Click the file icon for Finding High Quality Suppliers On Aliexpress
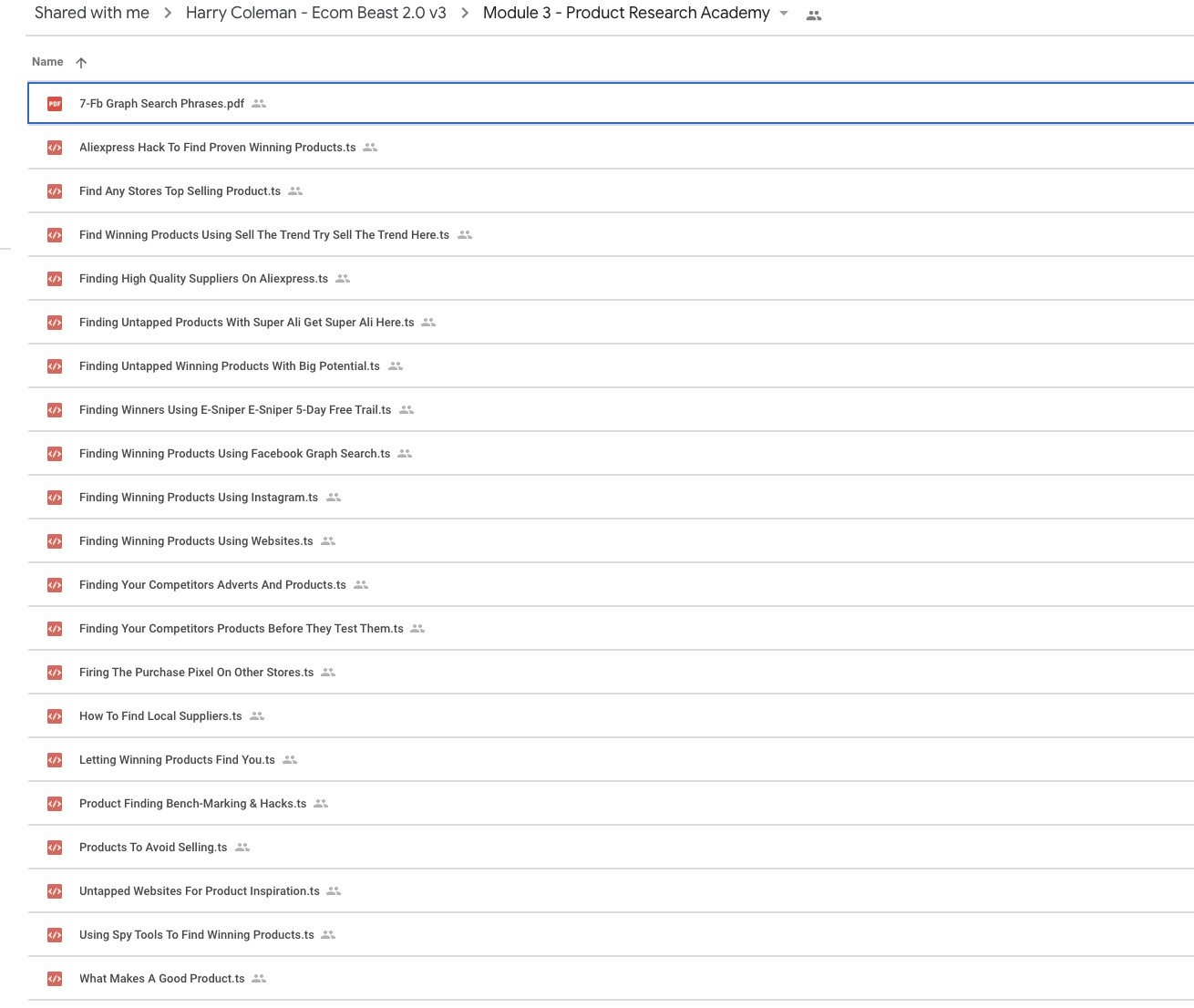1194x1008 pixels. point(55,279)
